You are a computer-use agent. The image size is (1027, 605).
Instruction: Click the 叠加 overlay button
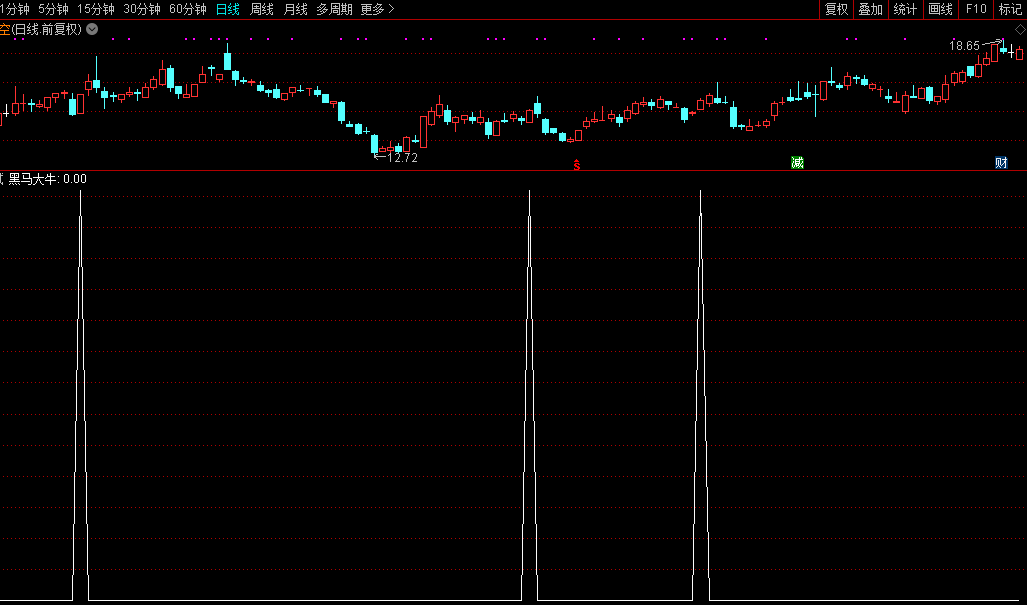[870, 9]
